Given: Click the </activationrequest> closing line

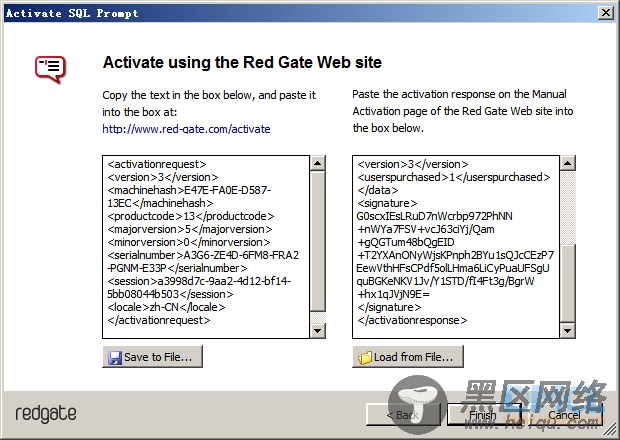Looking at the screenshot, I should 159,320.
